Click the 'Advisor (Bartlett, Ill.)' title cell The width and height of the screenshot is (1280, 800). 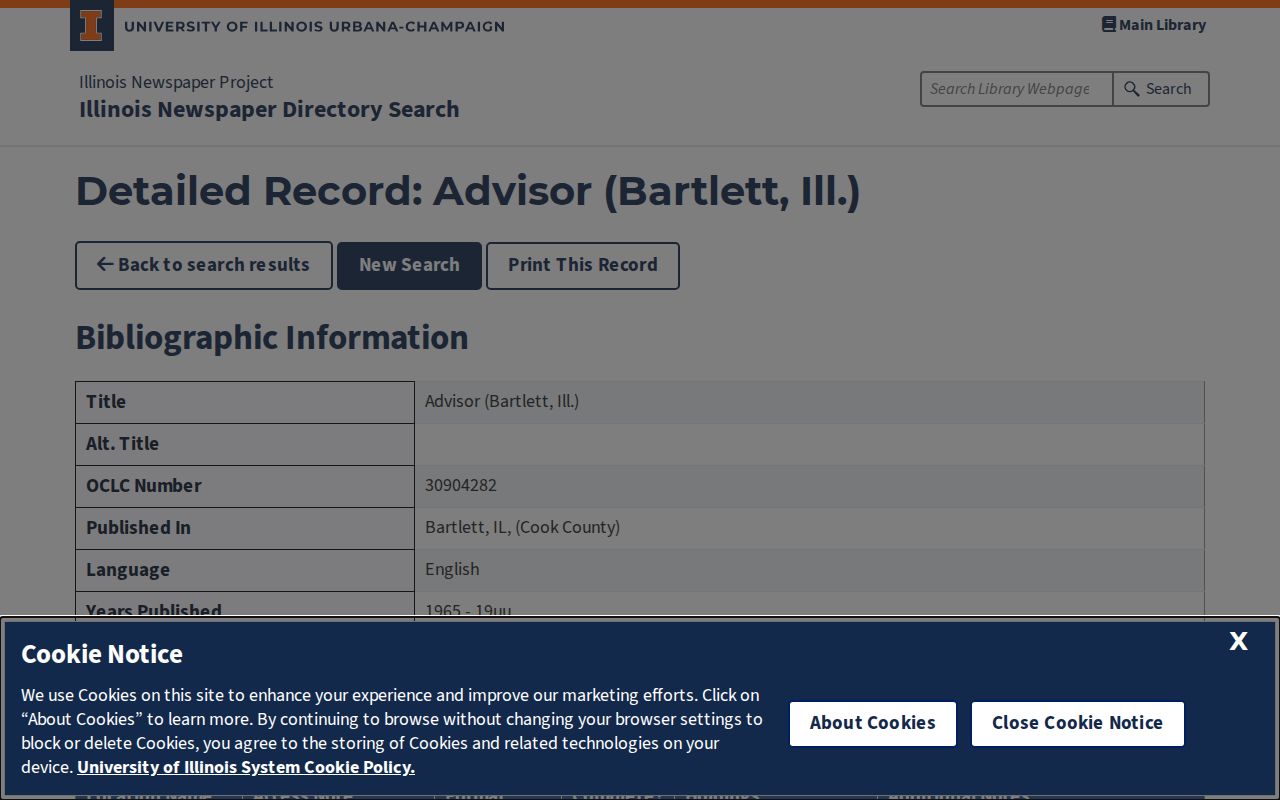coord(809,402)
